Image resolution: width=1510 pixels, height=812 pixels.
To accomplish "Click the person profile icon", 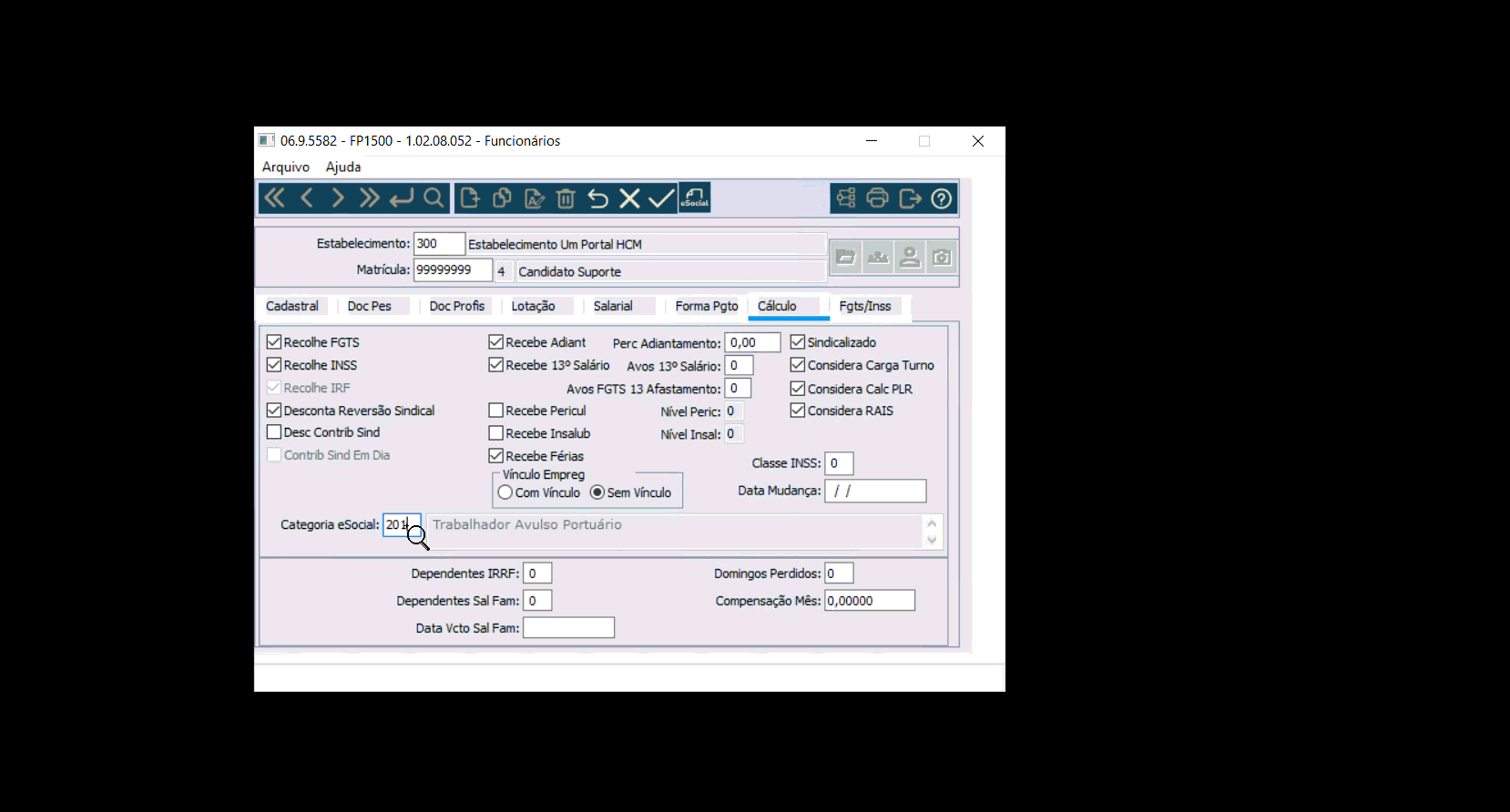I will 910,258.
